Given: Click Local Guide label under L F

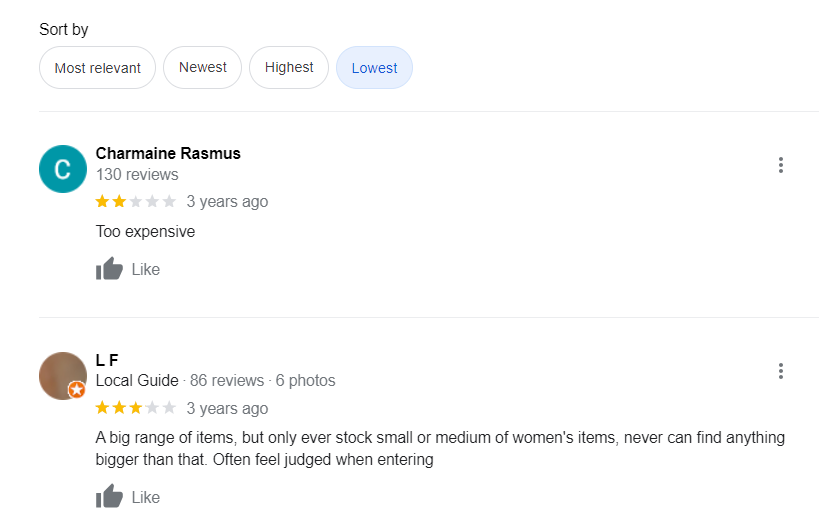Looking at the screenshot, I should pos(137,380).
